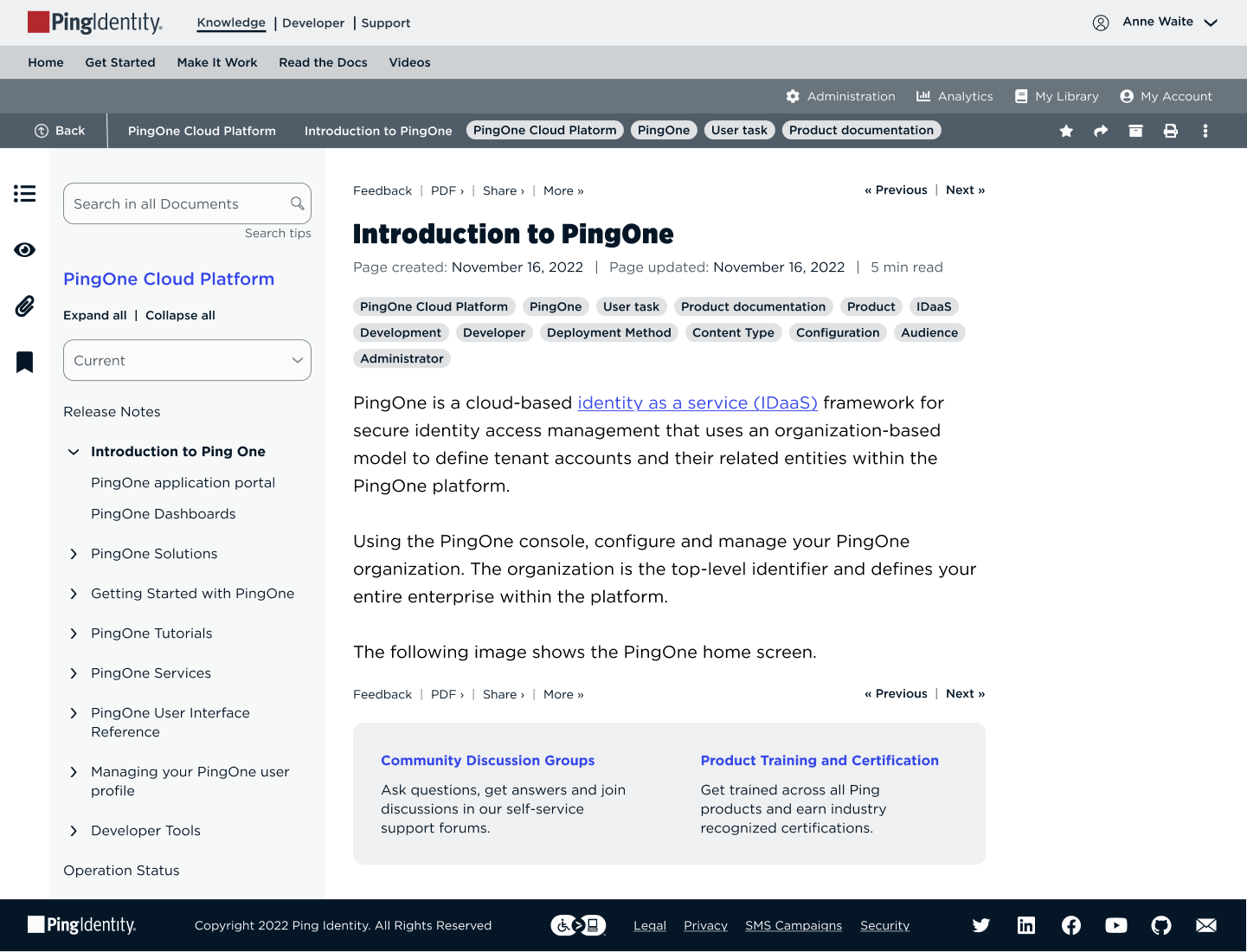
Task: Open the Current version dropdown
Action: (x=187, y=360)
